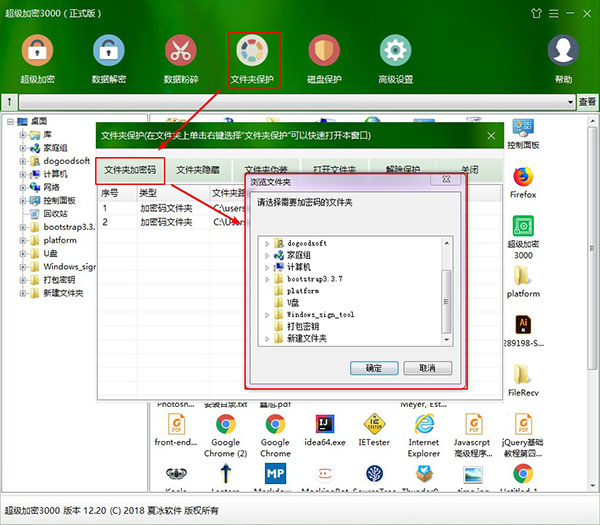Click the 文件夹加密码 tab button

(x=131, y=170)
